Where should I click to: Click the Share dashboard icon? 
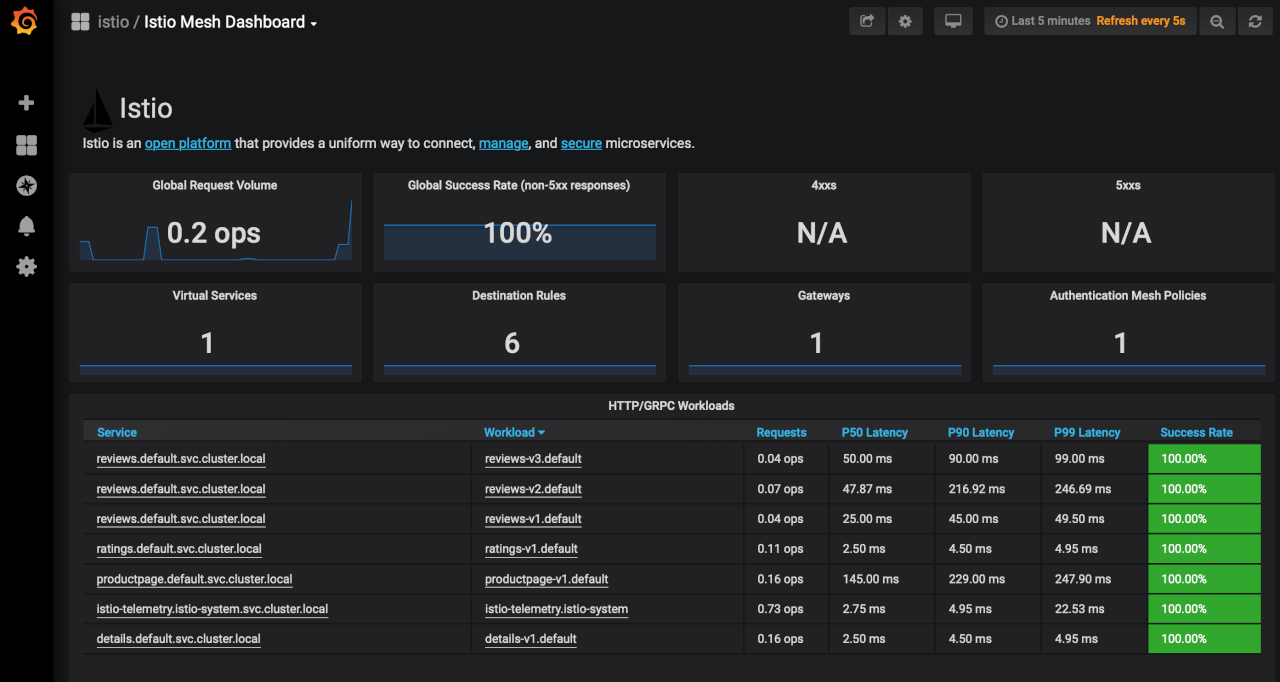(x=866, y=20)
